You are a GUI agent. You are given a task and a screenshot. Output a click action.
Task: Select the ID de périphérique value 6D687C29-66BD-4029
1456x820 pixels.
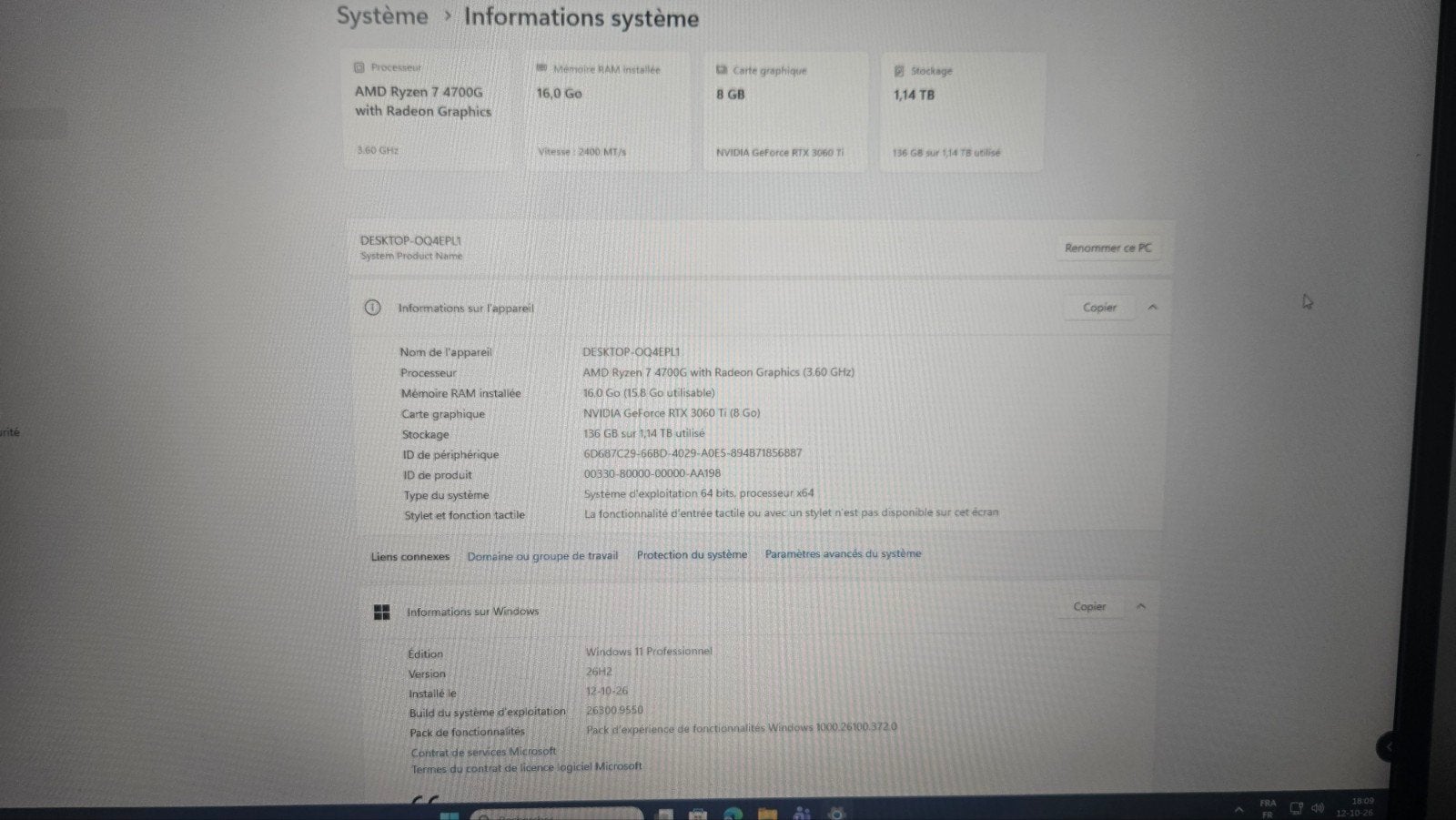[x=693, y=453]
